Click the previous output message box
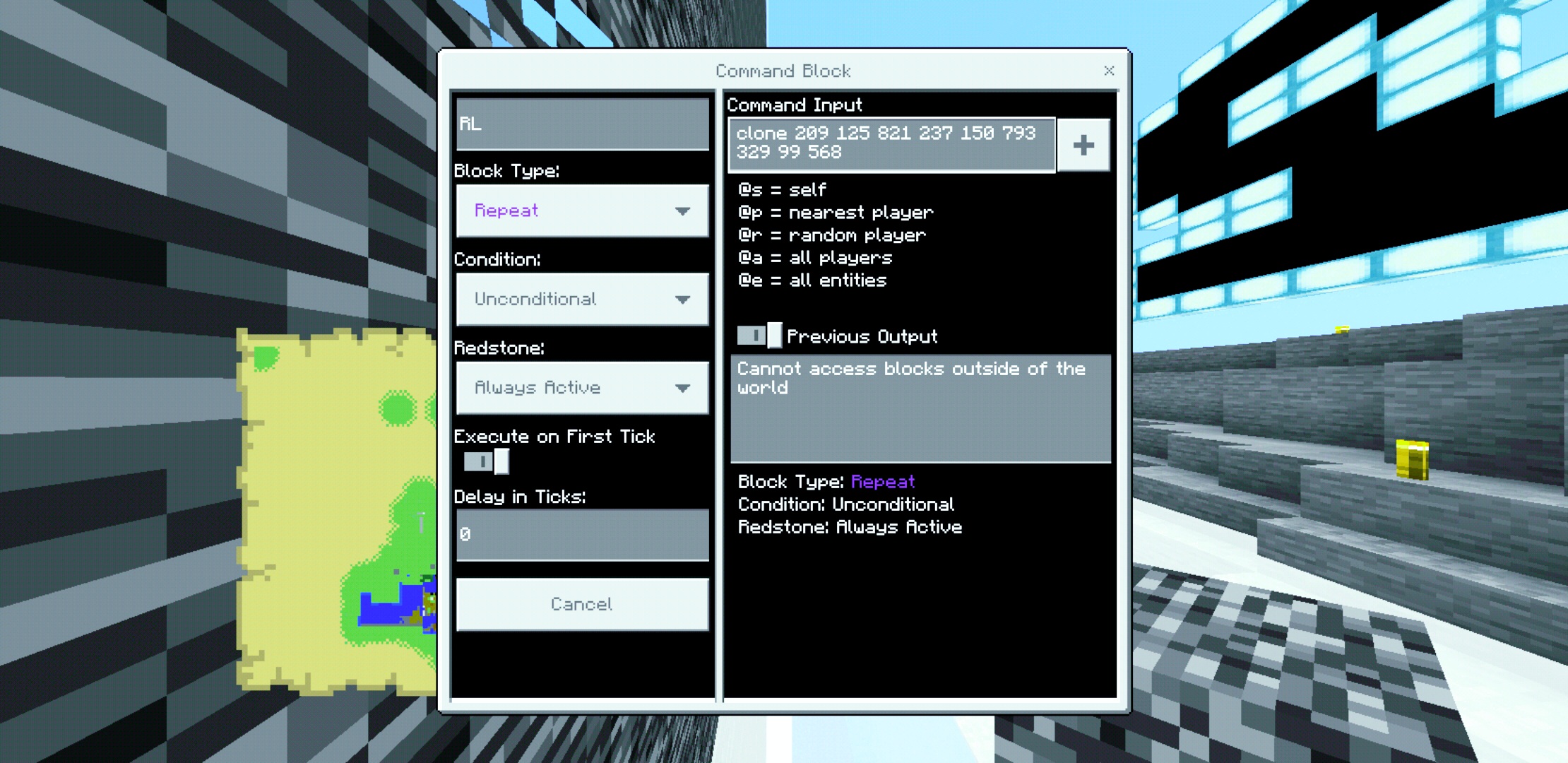Image resolution: width=1568 pixels, height=763 pixels. 920,410
